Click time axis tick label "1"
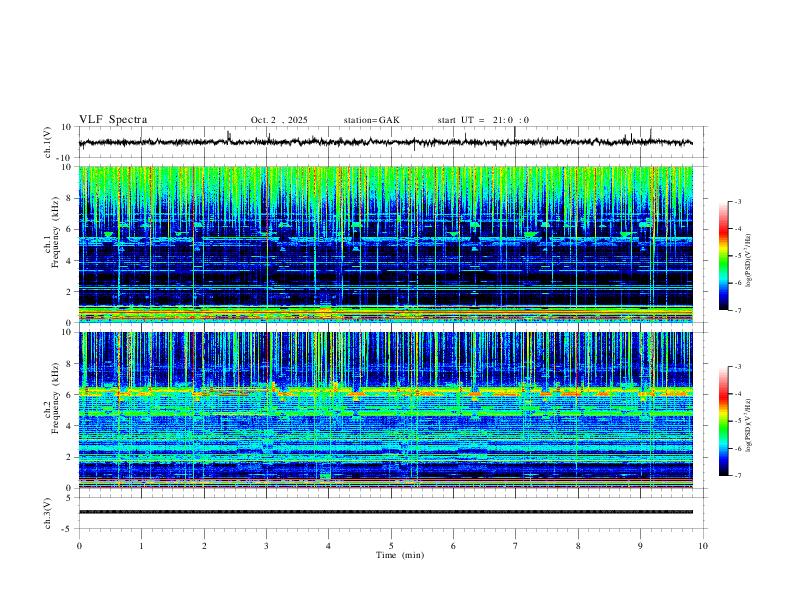This screenshot has width=792, height=612. point(141,546)
